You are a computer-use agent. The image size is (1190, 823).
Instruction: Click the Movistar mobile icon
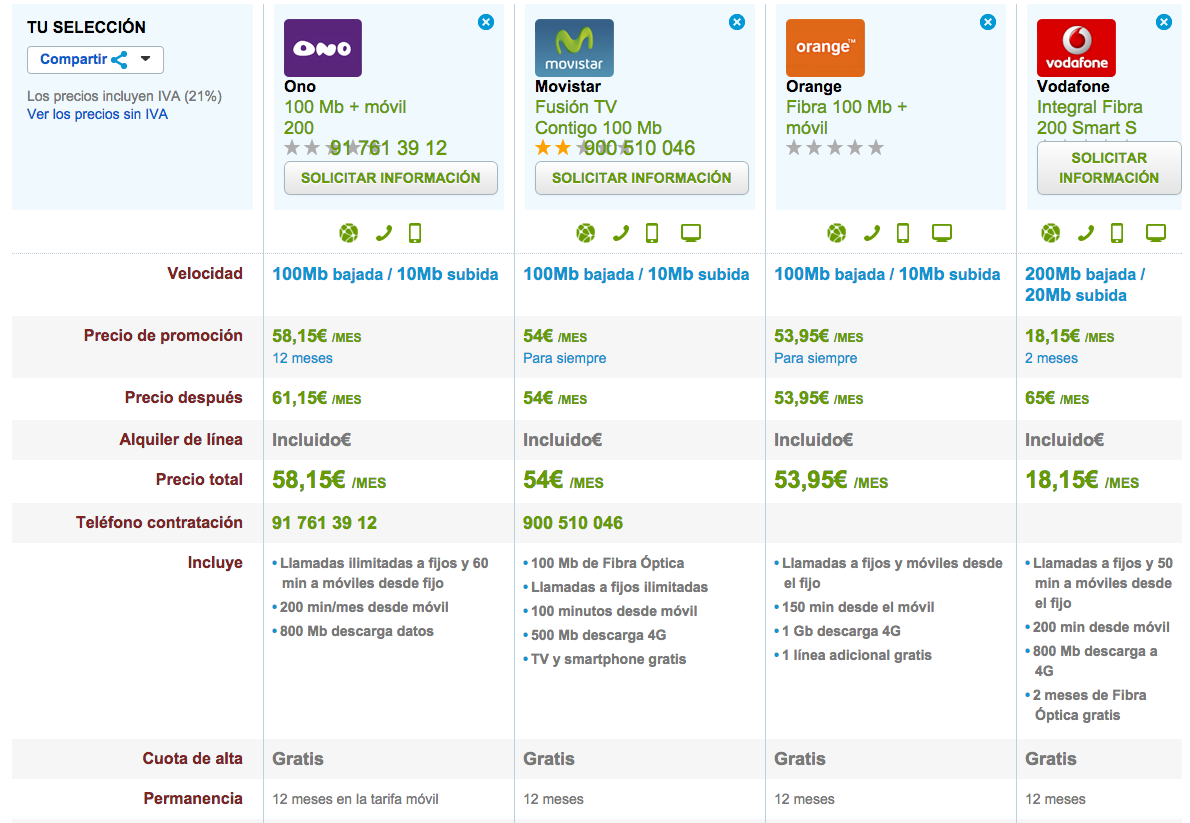(x=652, y=233)
